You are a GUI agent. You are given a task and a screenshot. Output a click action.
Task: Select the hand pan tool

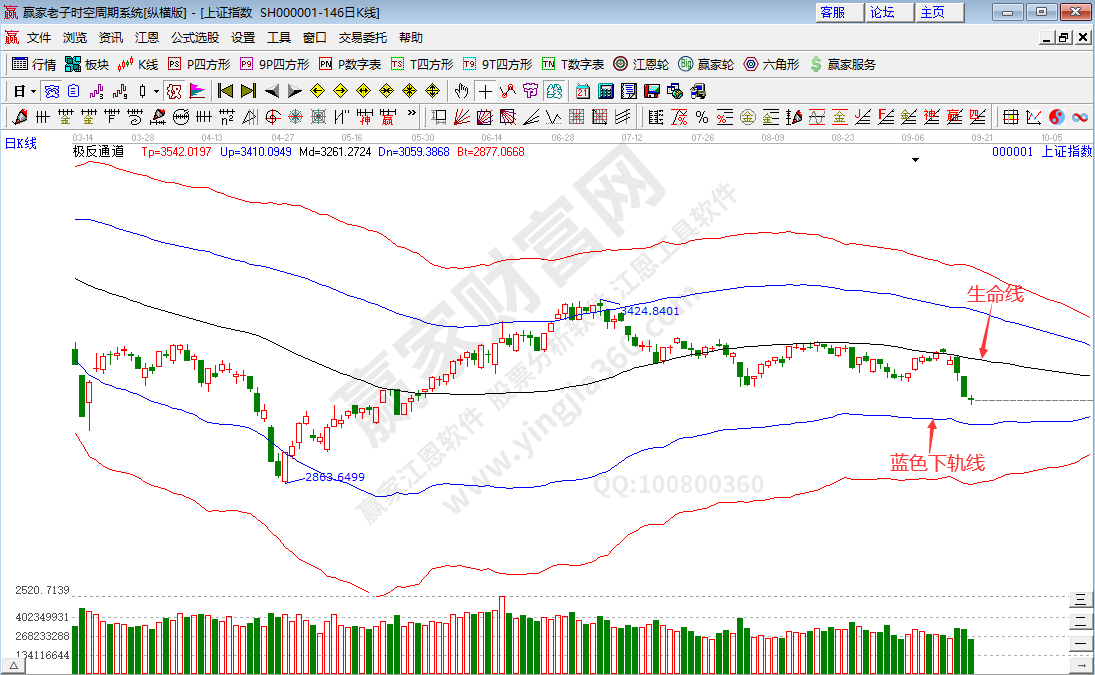point(462,91)
